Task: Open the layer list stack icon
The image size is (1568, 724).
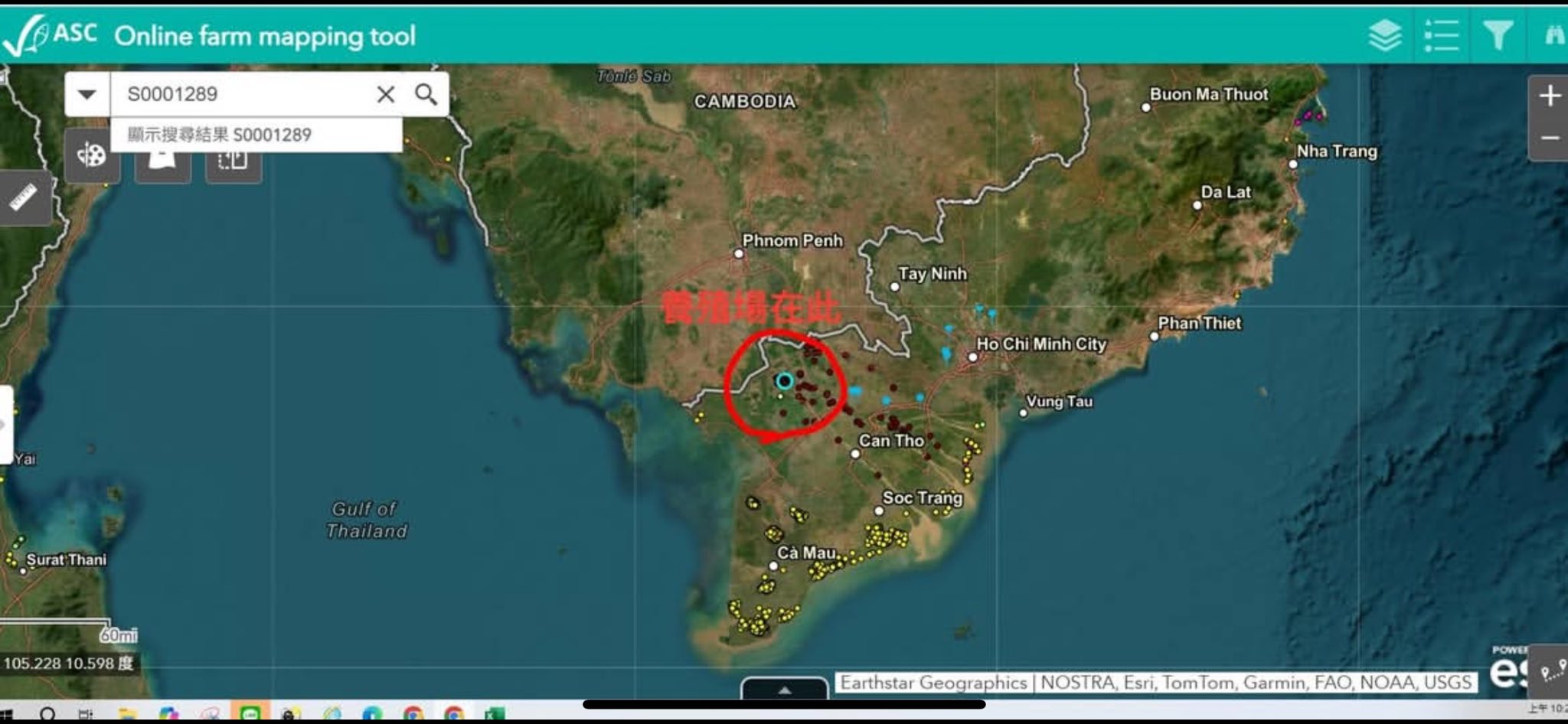Action: point(1384,35)
